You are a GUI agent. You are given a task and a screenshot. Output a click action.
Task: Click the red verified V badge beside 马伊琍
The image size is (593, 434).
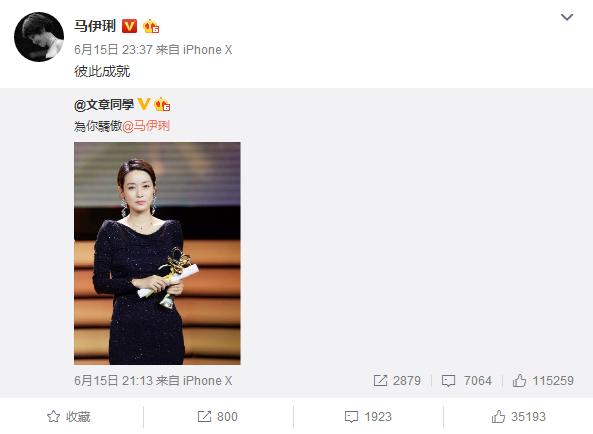tap(129, 26)
